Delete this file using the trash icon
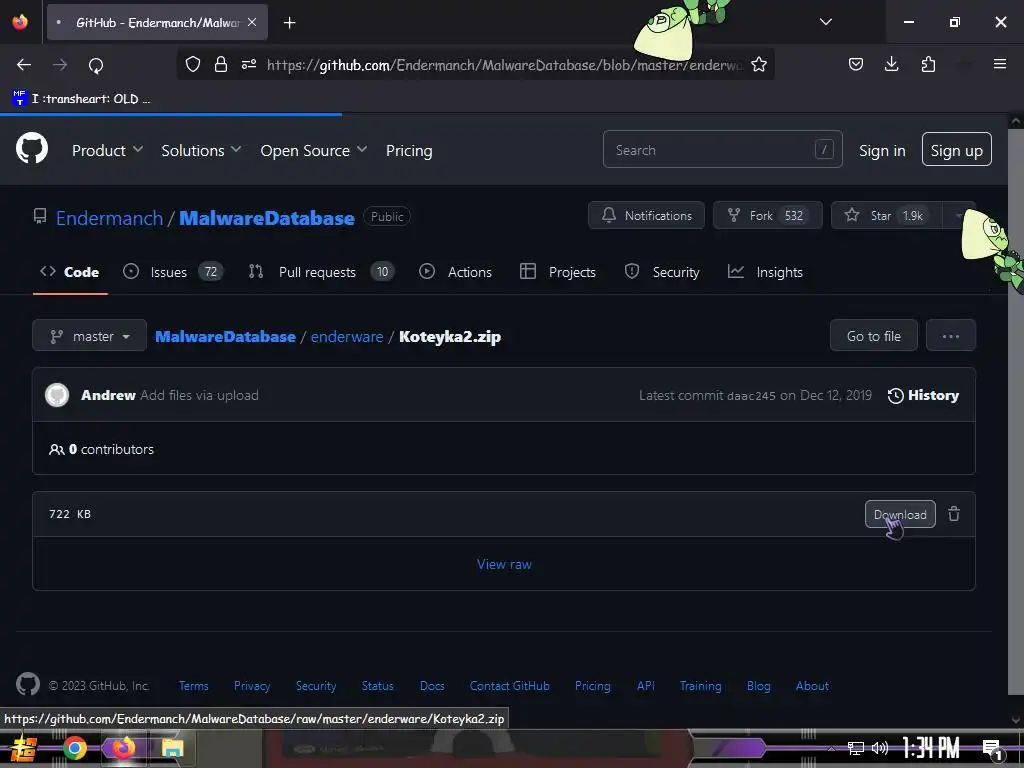The width and height of the screenshot is (1024, 768). tap(953, 514)
